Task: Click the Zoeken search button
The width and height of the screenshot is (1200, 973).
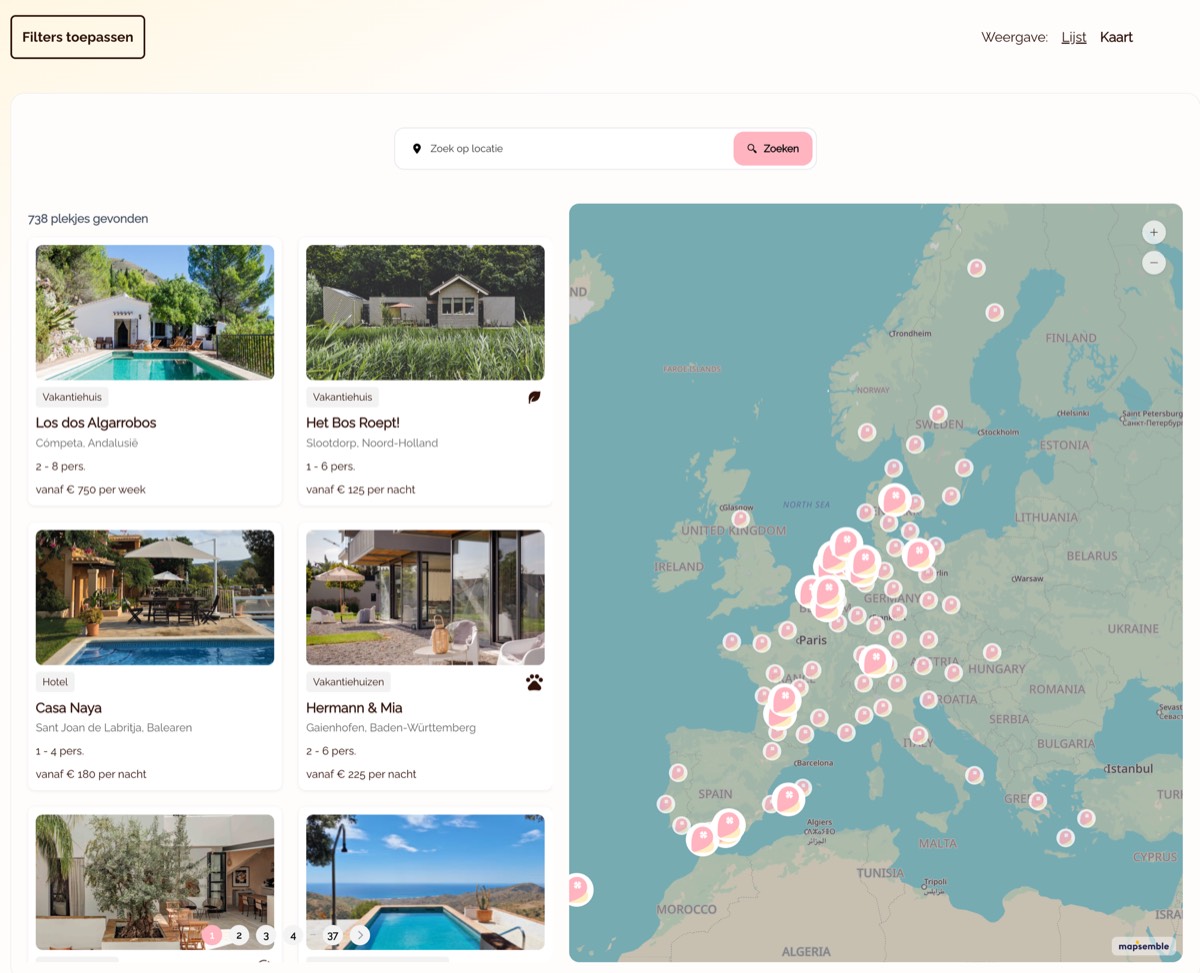Action: click(x=773, y=149)
